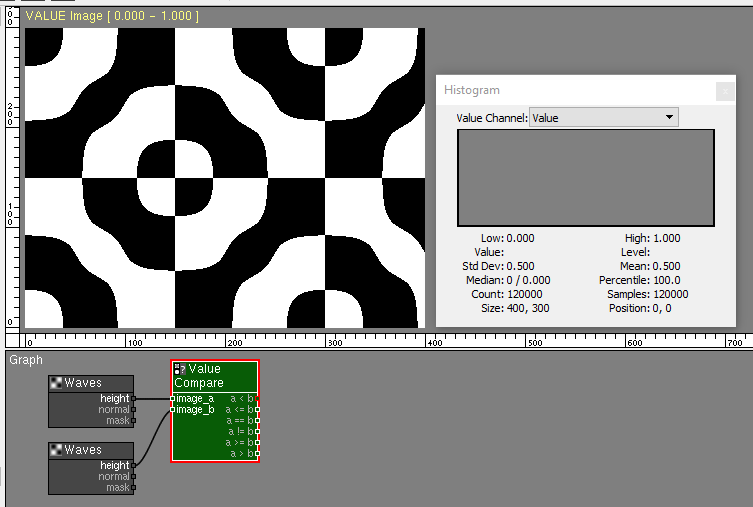Screen dimensions: 753x507
Task: Click the top Waves node height output
Action: click(133, 399)
